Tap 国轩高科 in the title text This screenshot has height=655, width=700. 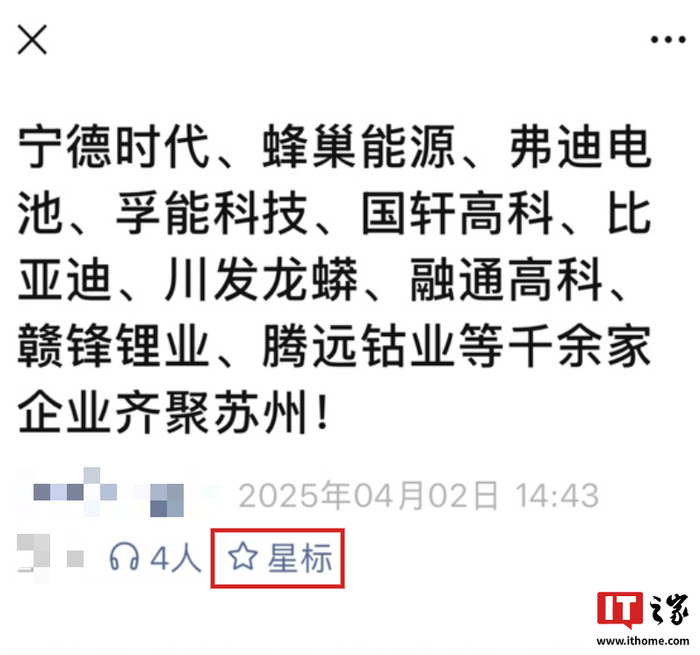coord(458,213)
